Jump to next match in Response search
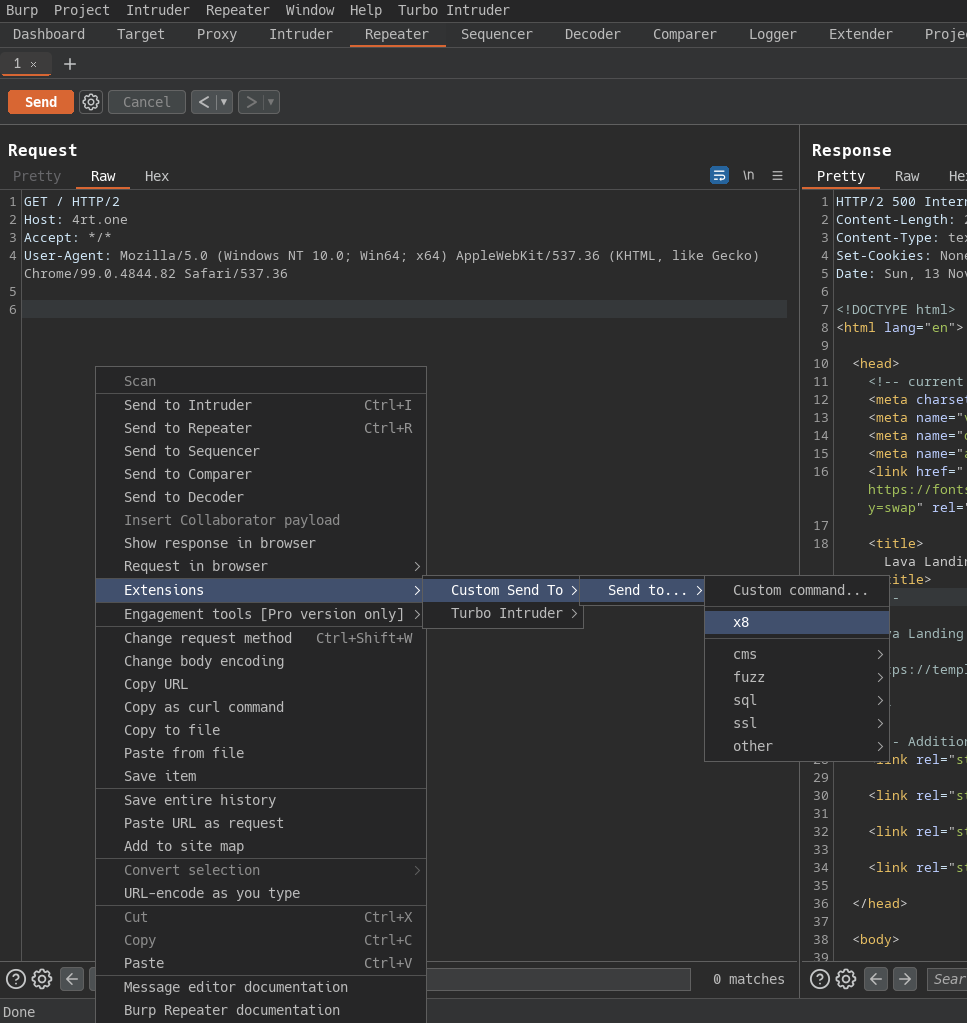 (904, 979)
